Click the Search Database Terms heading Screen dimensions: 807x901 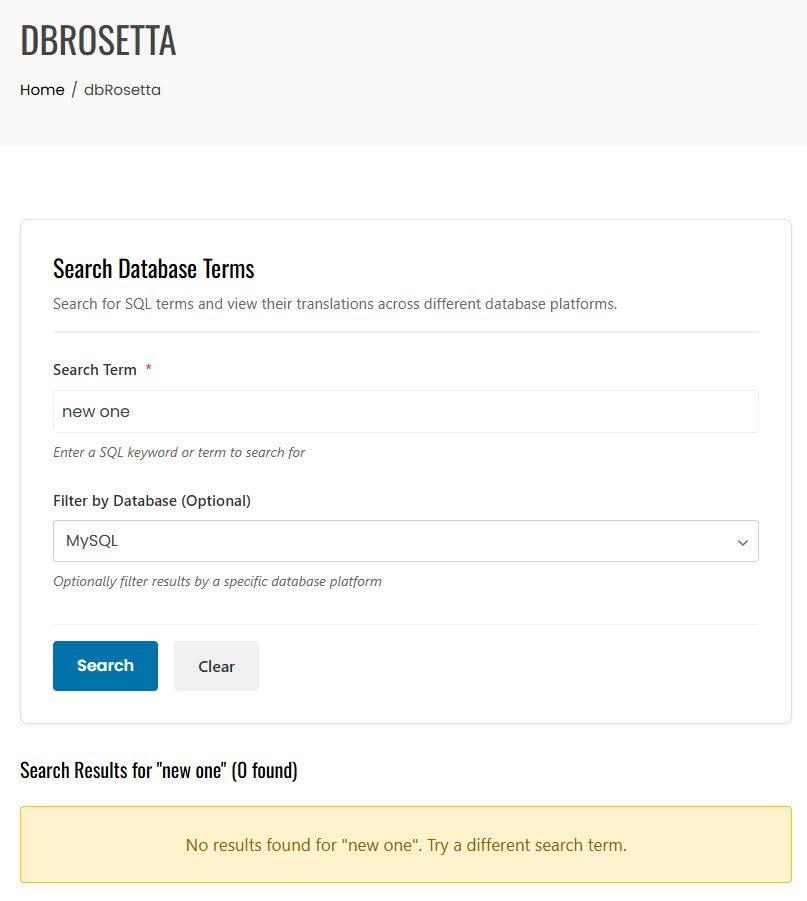[153, 269]
